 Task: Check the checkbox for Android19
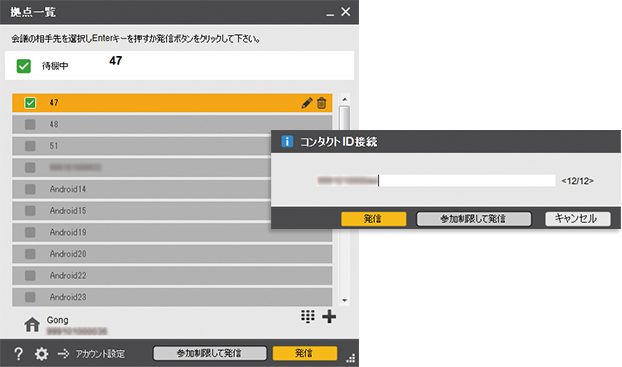(30, 232)
